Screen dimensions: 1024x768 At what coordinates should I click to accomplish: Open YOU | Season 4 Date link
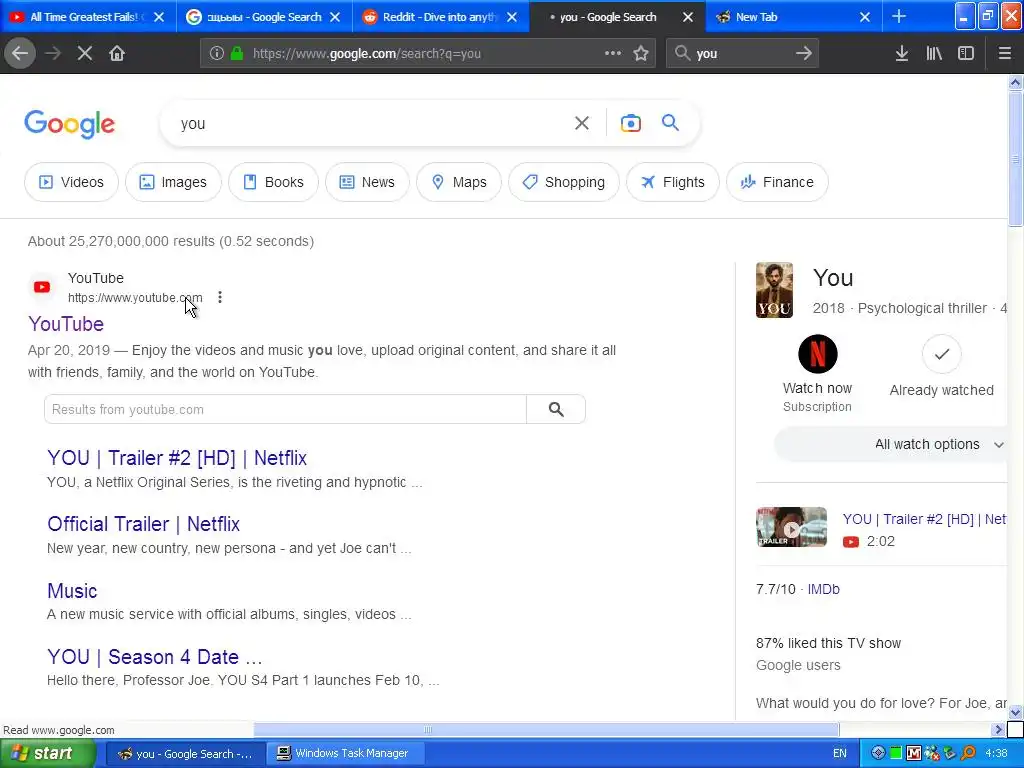pyautogui.click(x=154, y=656)
